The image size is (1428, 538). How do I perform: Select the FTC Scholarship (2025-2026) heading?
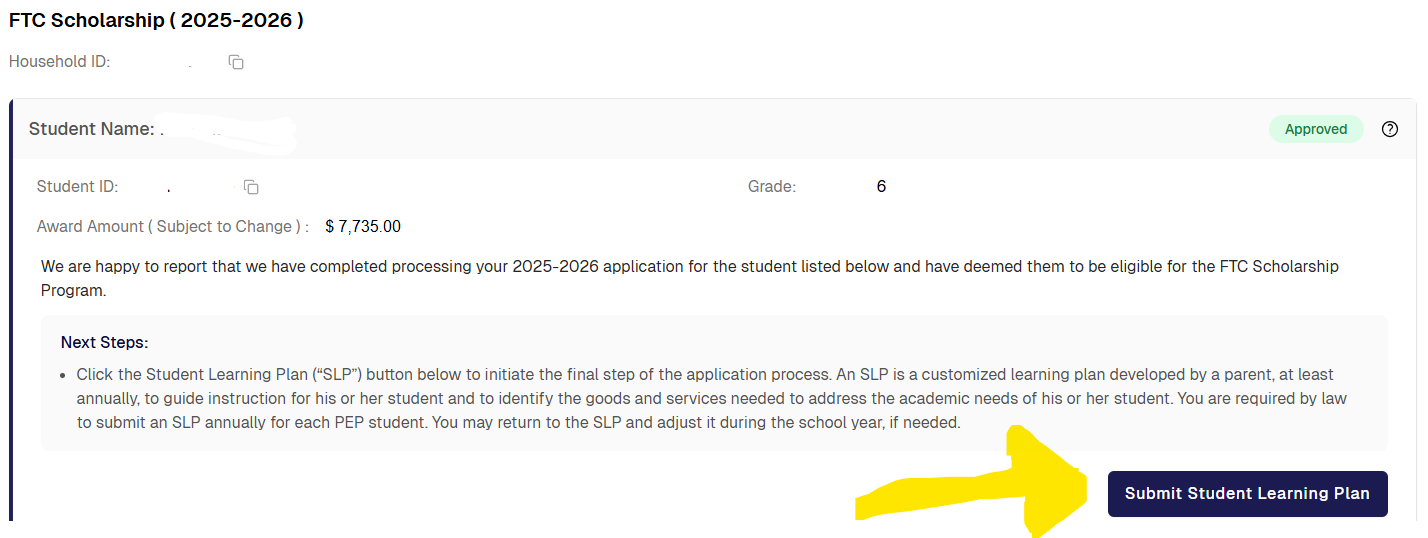point(156,20)
